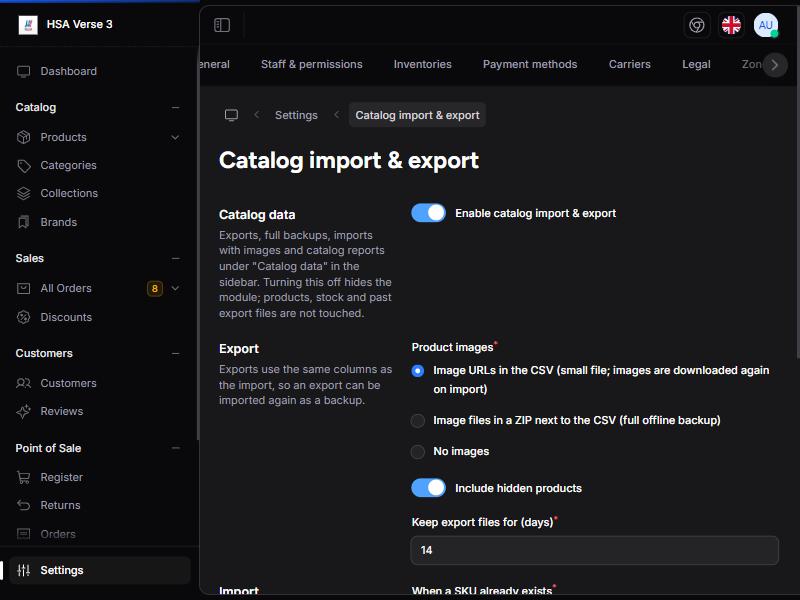Click the All Orders inbox icon
This screenshot has height=600, width=800.
23,288
